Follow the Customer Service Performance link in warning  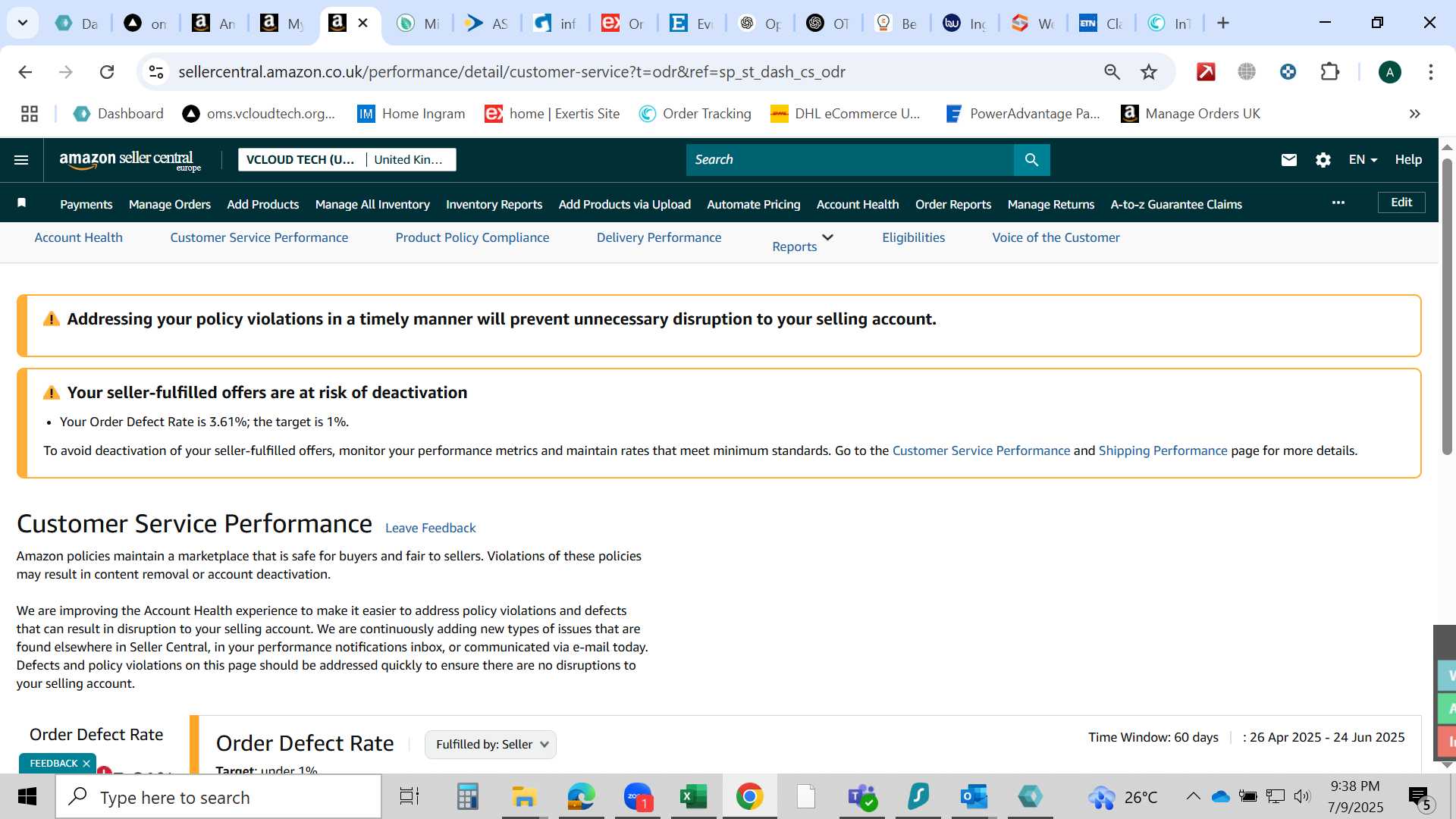coord(981,450)
